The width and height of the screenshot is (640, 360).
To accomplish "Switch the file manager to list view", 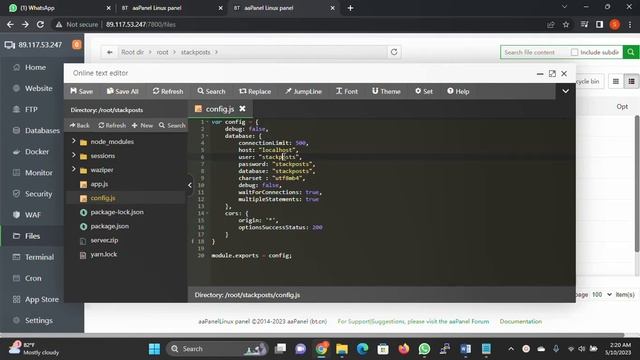I will point(631,82).
